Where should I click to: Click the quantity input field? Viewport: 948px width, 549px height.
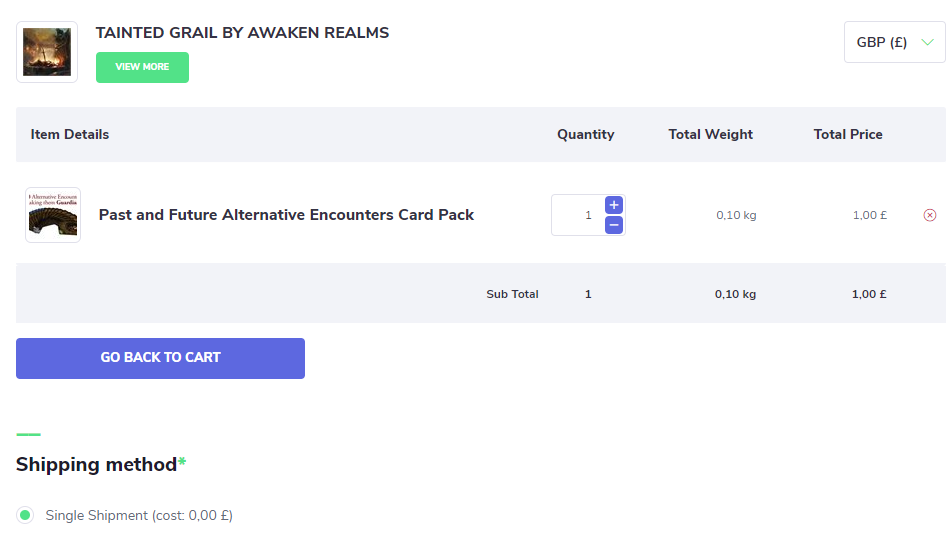(578, 215)
